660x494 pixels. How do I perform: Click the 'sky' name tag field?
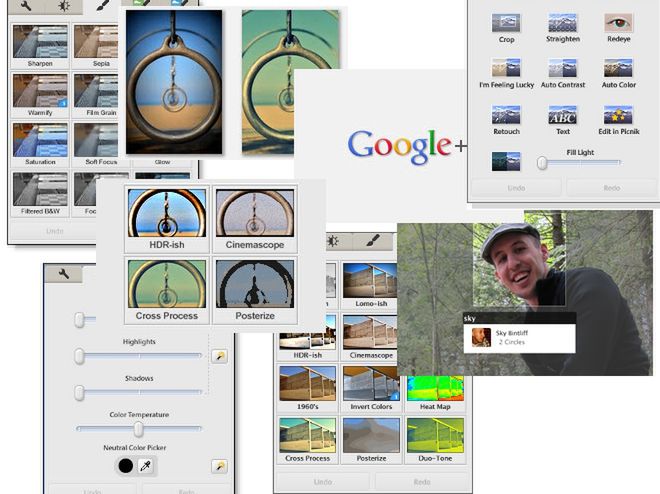pos(519,318)
